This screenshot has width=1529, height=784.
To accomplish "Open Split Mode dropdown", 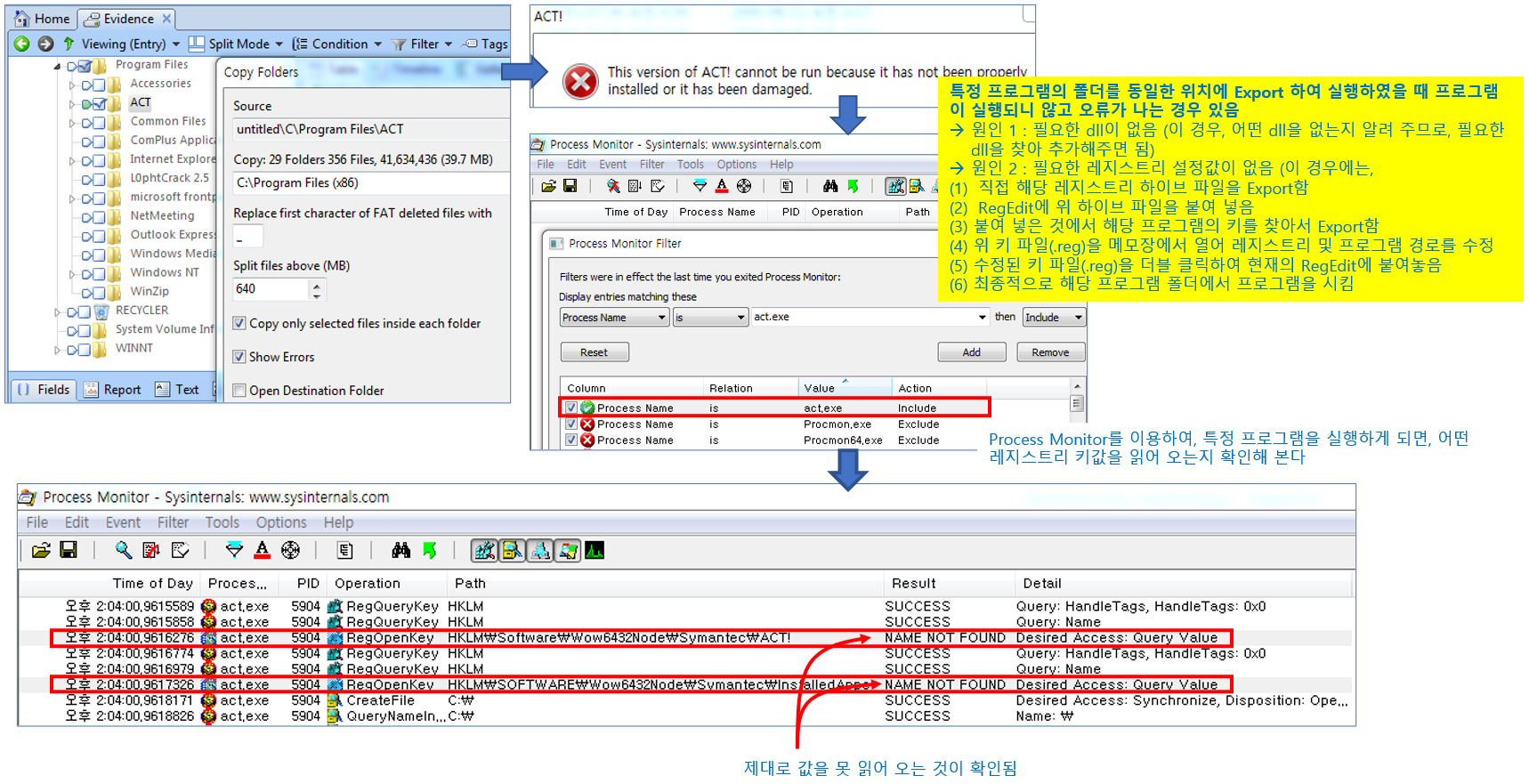I will pyautogui.click(x=237, y=44).
